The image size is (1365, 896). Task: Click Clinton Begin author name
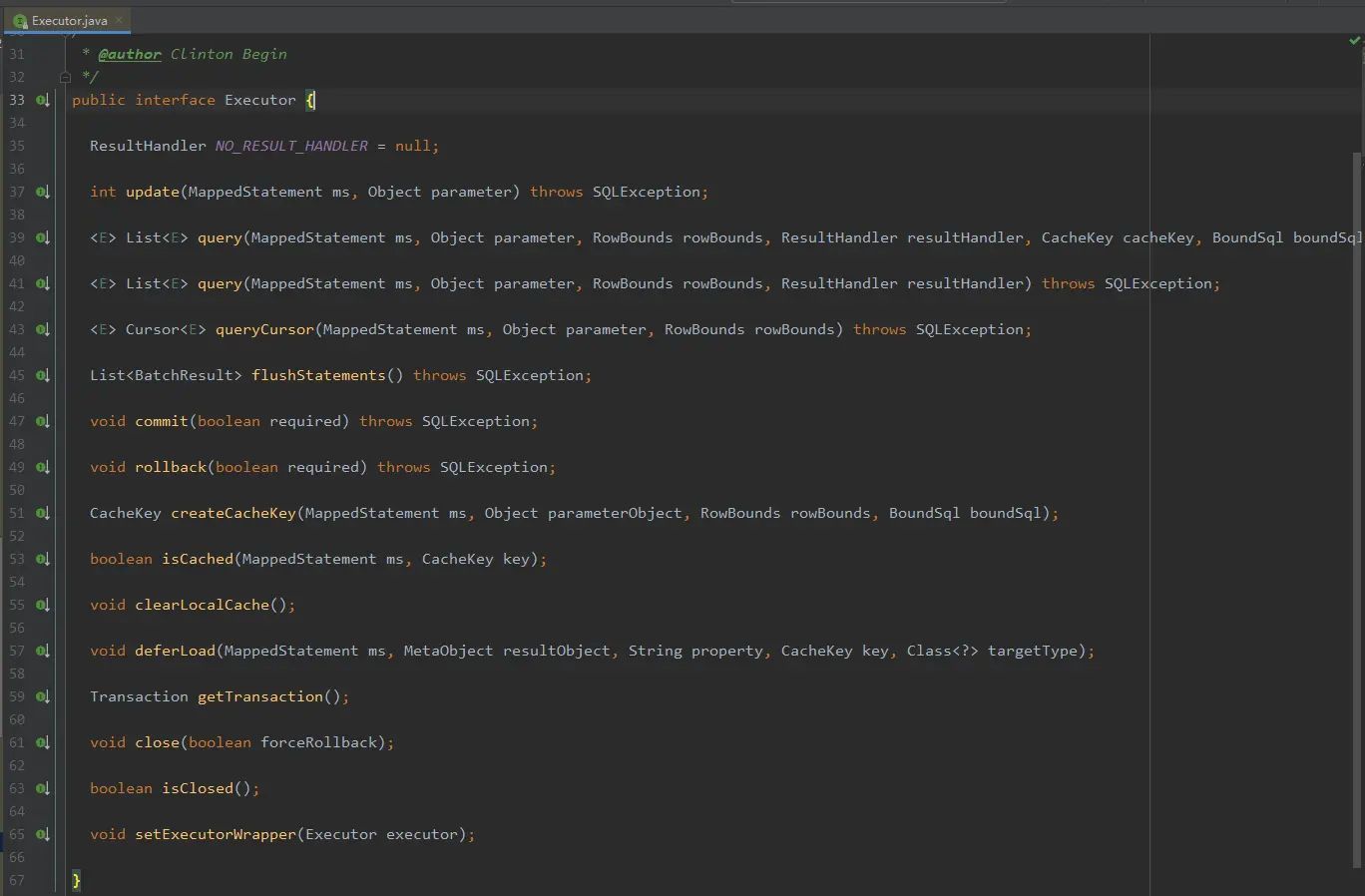(228, 54)
